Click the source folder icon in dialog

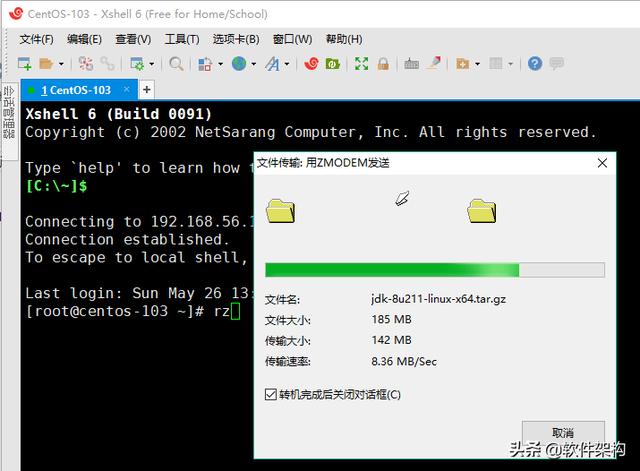tap(280, 211)
